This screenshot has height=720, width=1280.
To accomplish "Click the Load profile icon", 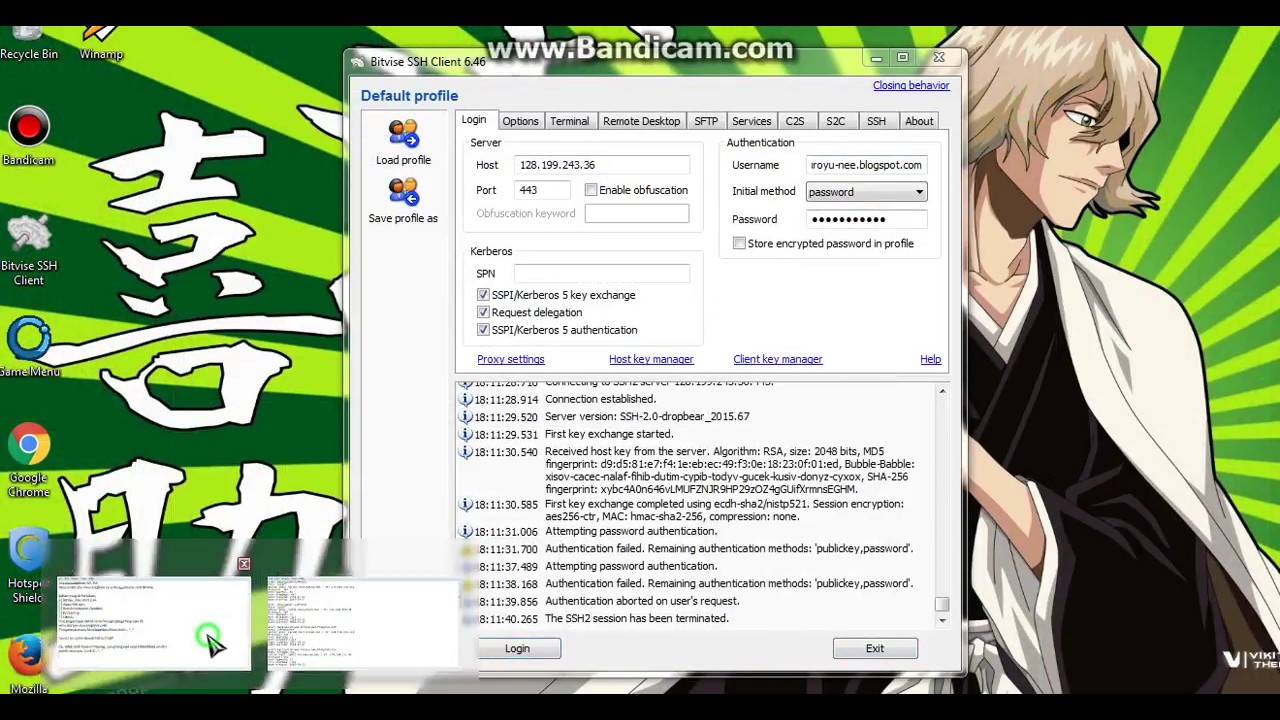I will click(x=403, y=134).
